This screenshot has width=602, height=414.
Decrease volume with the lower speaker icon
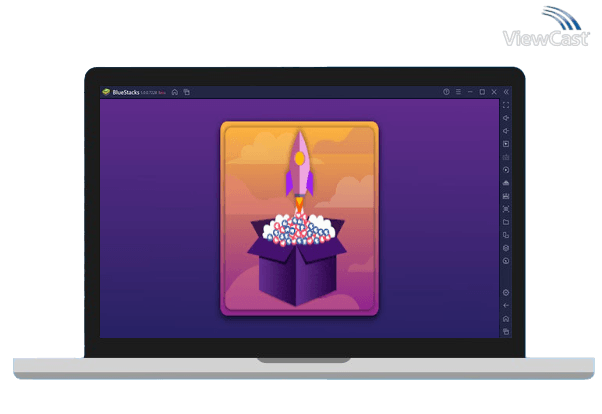[x=506, y=131]
